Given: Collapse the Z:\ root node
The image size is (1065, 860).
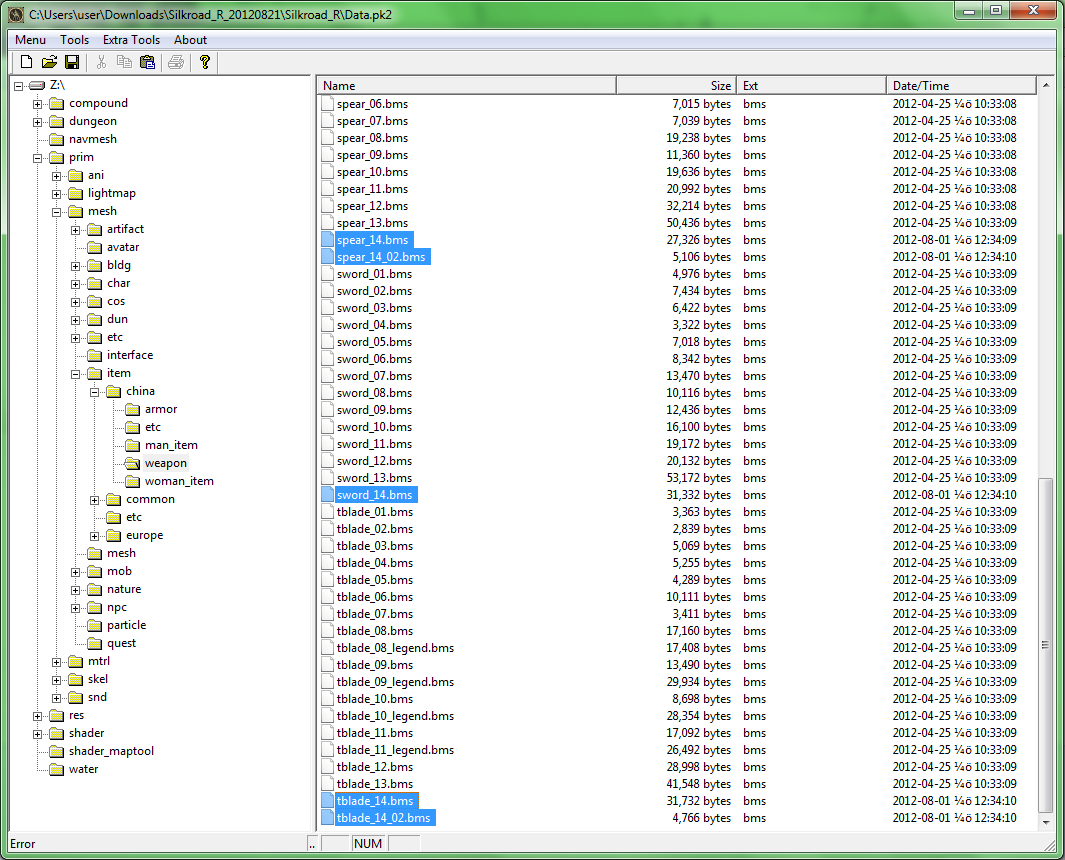Looking at the screenshot, I should pos(18,86).
